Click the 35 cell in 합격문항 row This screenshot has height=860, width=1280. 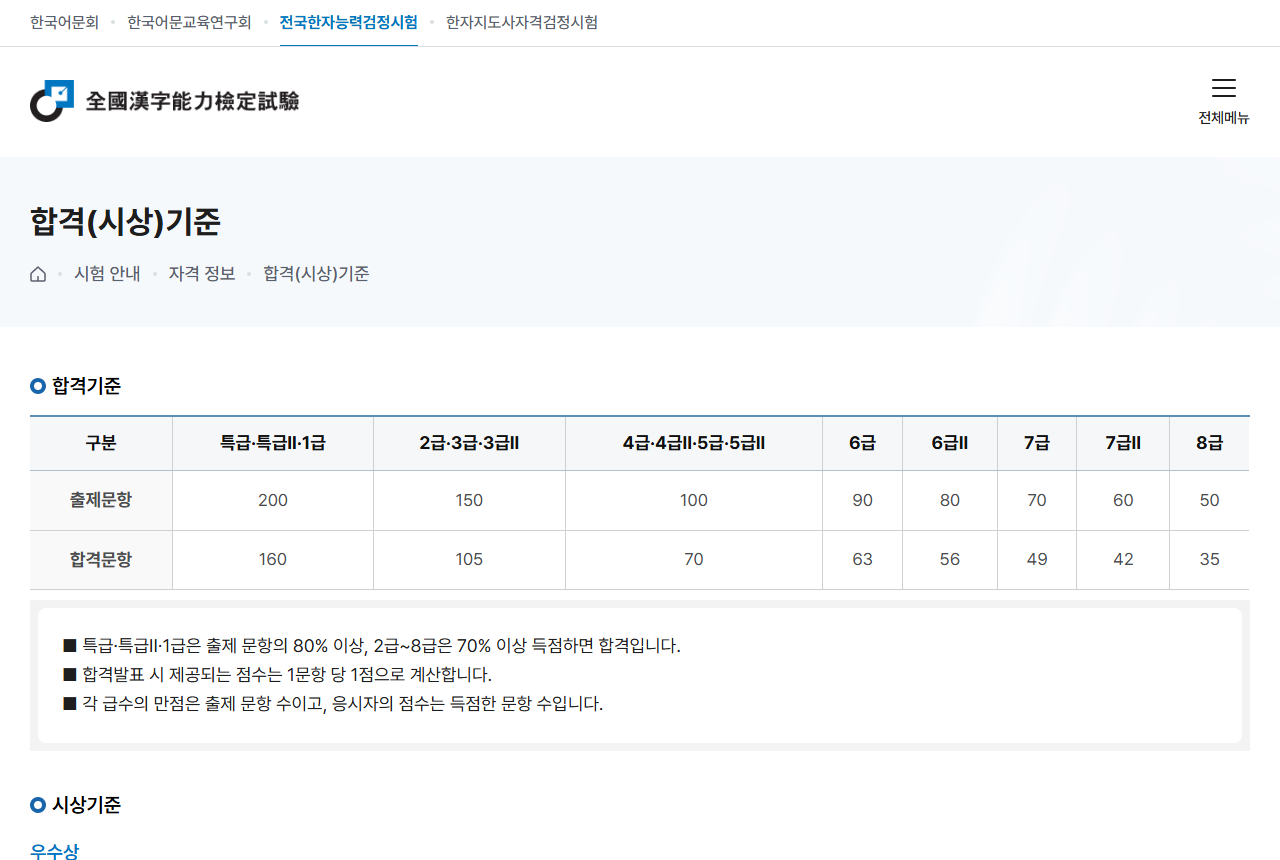pyautogui.click(x=1210, y=560)
